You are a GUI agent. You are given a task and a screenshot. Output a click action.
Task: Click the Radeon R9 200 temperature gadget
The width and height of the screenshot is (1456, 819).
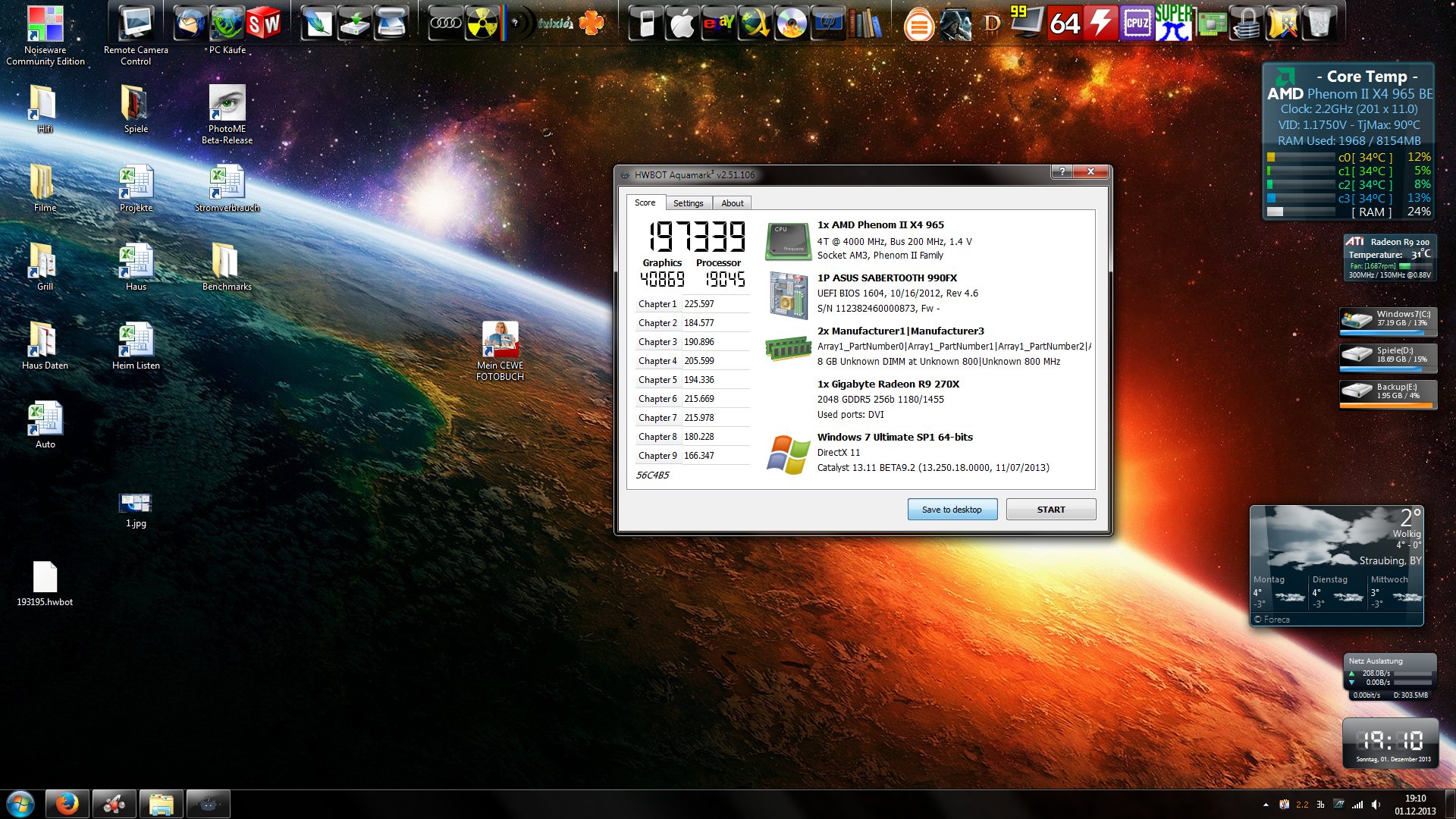(1390, 258)
